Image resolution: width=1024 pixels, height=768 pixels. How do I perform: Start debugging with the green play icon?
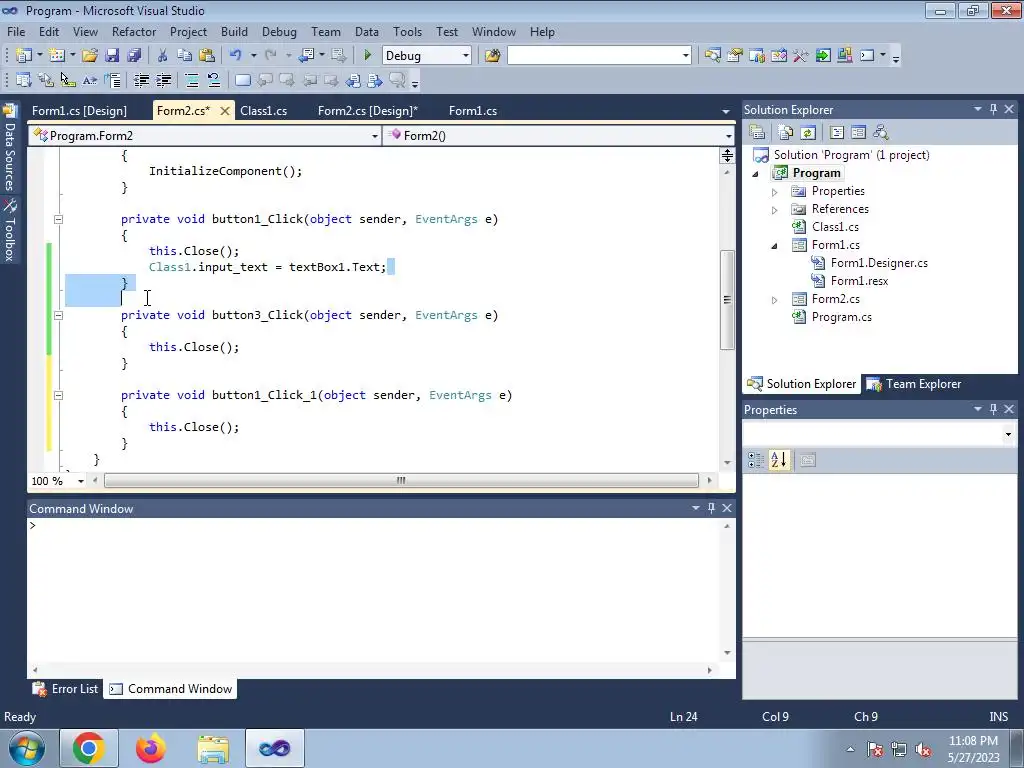point(367,56)
